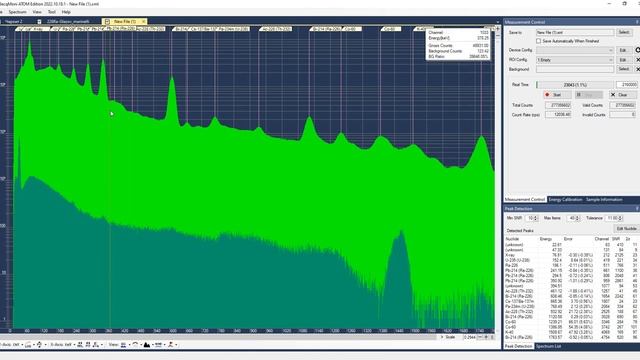Select the K-40 peak row

(x=571, y=332)
